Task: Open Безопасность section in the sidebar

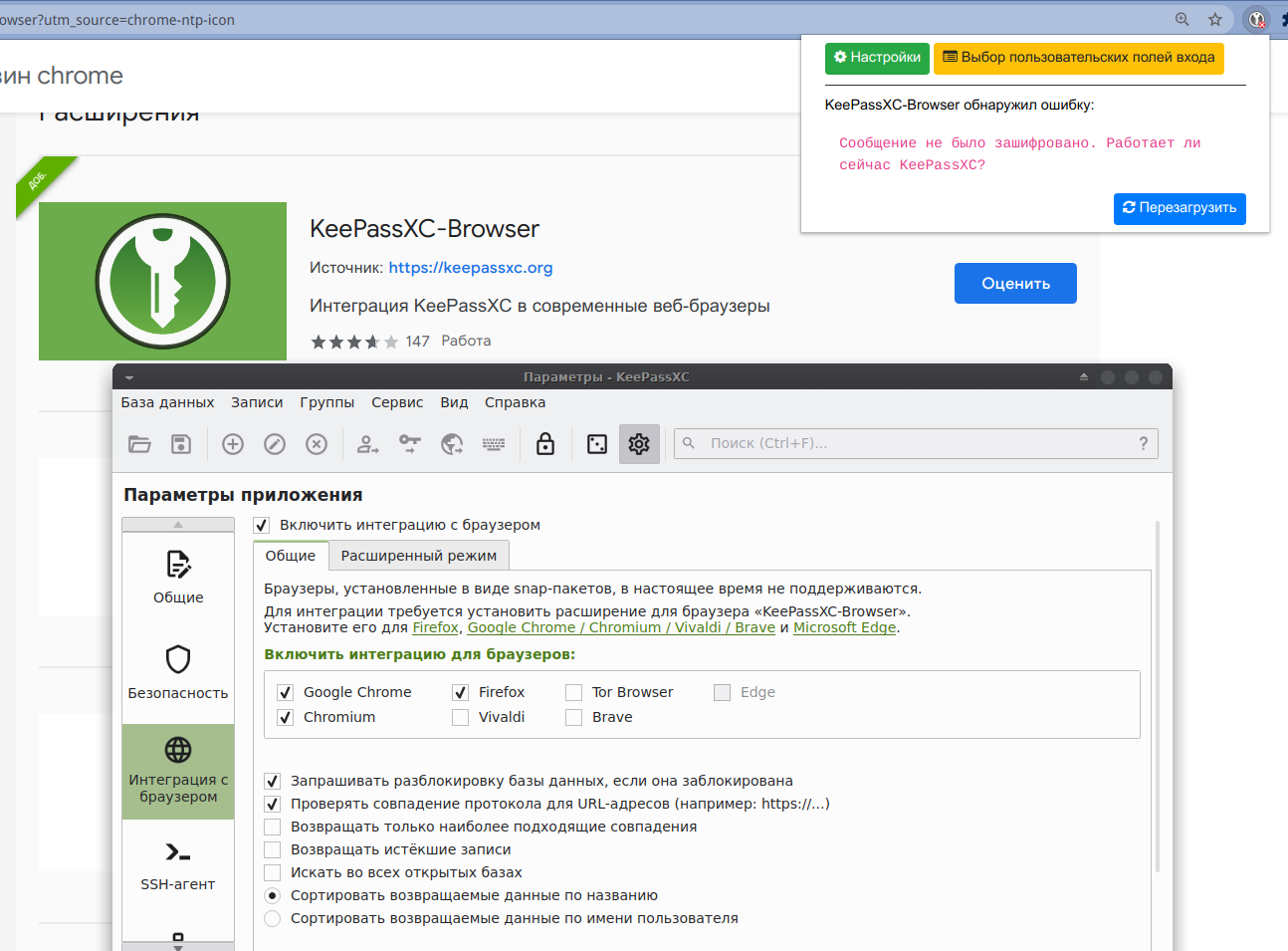Action: (x=178, y=673)
